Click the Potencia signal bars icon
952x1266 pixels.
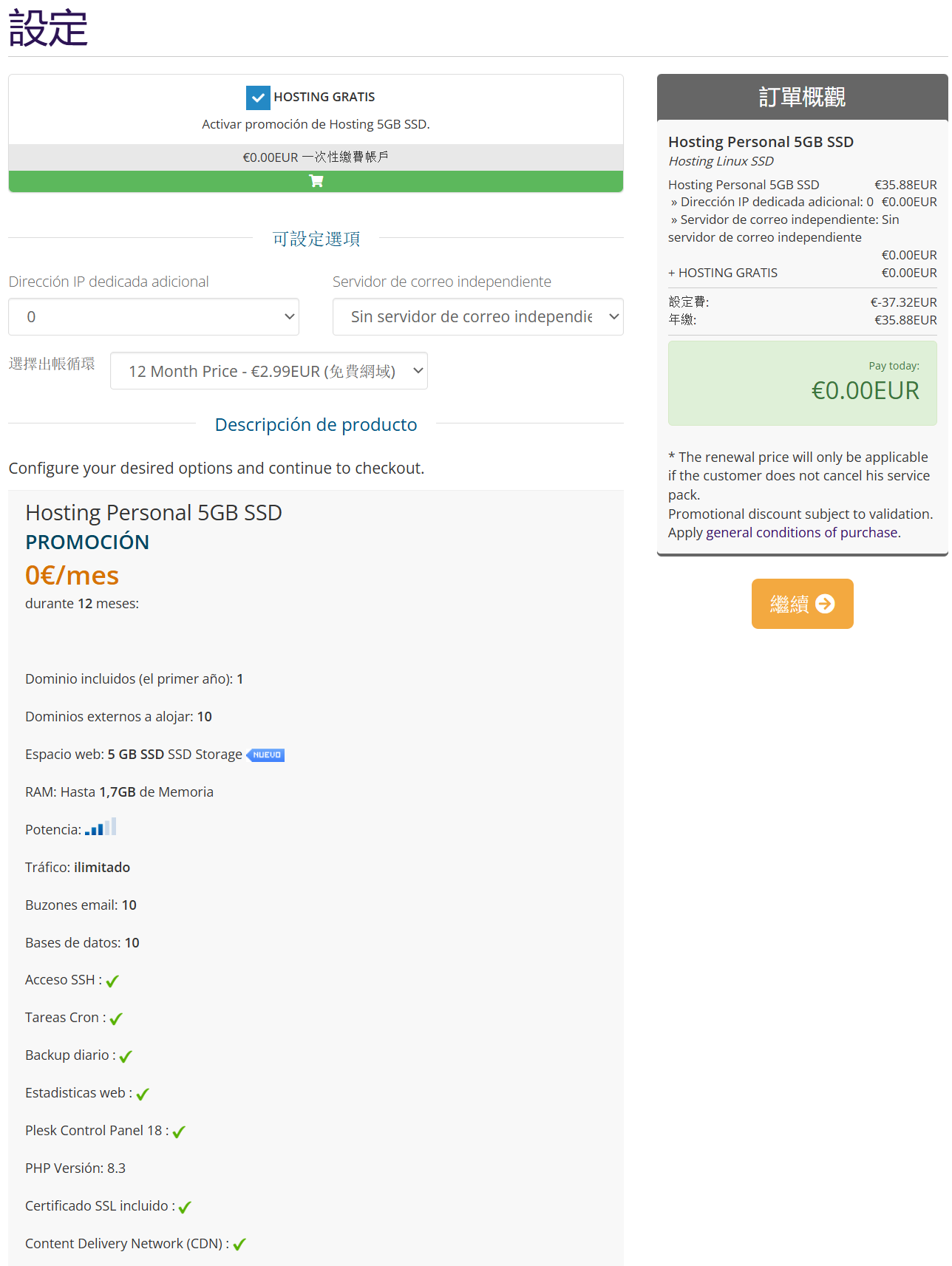pyautogui.click(x=101, y=828)
